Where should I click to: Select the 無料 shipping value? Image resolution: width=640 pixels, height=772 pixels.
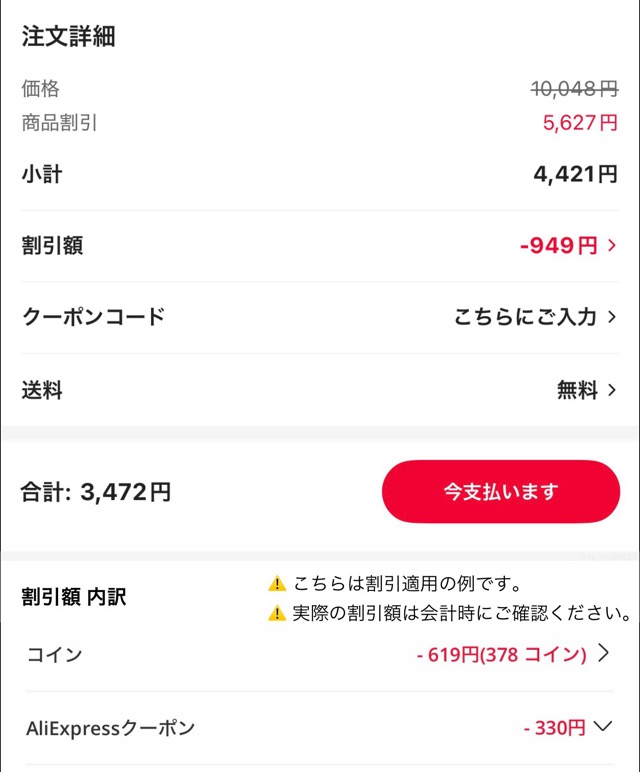(x=577, y=390)
